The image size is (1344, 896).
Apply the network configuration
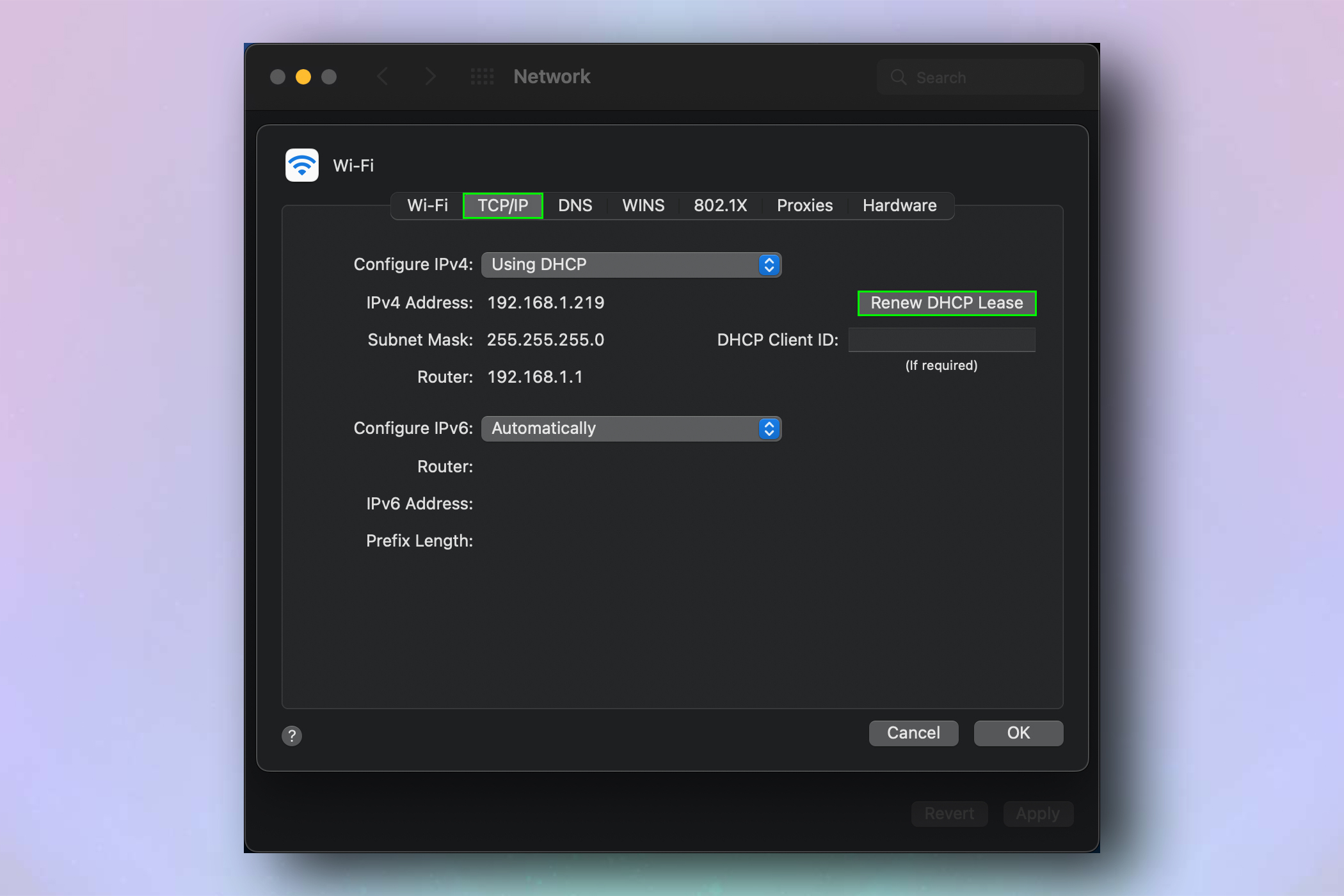[1037, 813]
